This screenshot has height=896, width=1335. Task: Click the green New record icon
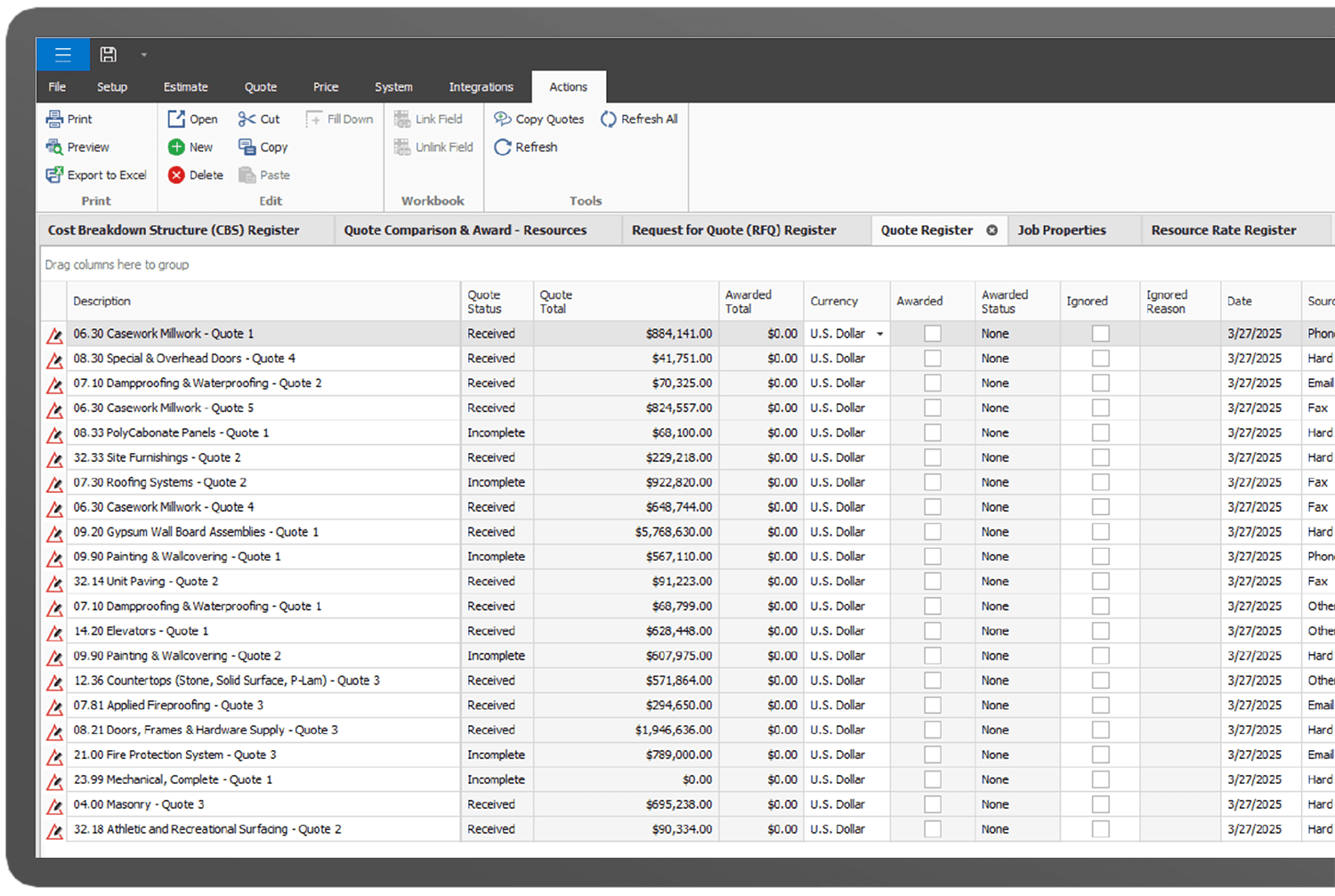coord(176,147)
